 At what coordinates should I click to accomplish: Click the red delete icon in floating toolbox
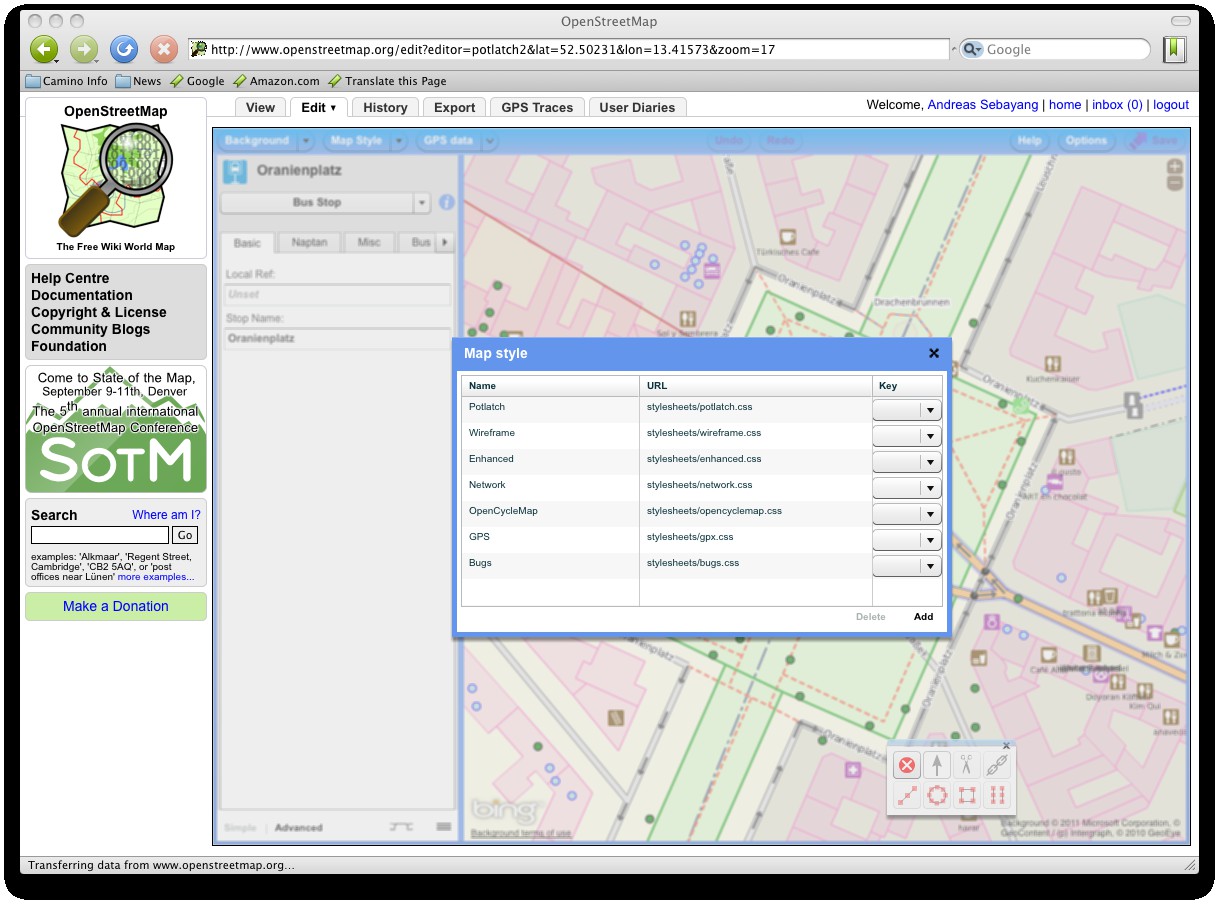tap(906, 766)
